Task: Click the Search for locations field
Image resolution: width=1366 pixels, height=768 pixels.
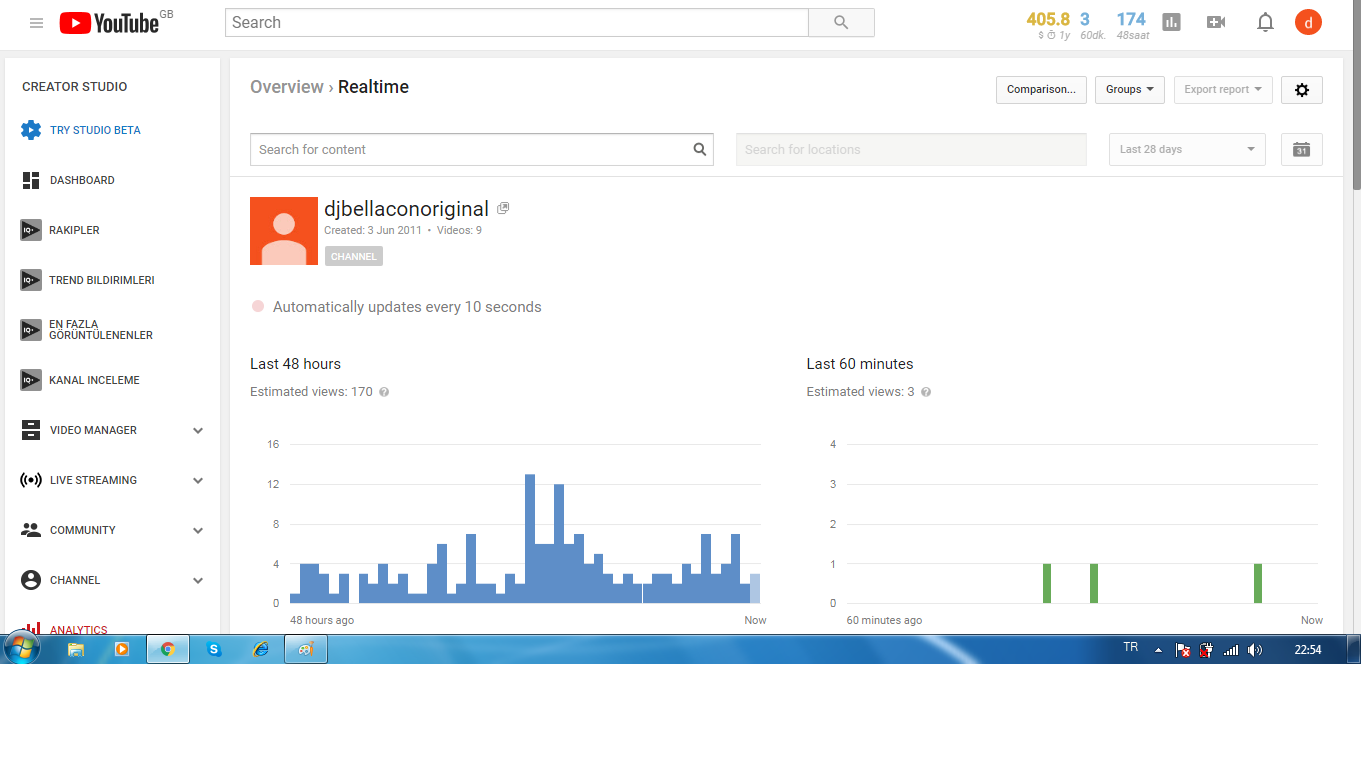Action: point(911,150)
